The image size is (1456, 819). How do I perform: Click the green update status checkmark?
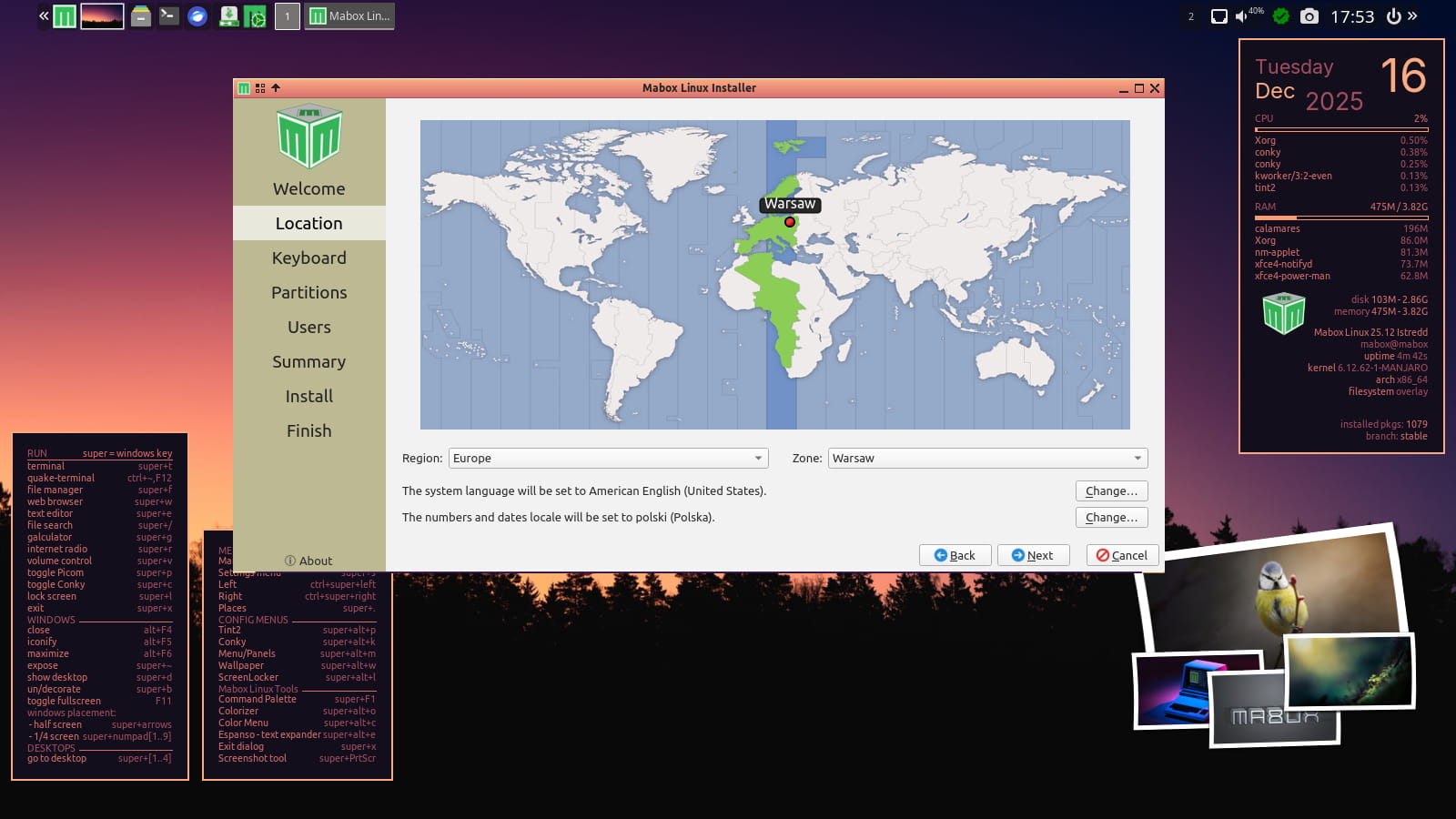[x=1281, y=16]
